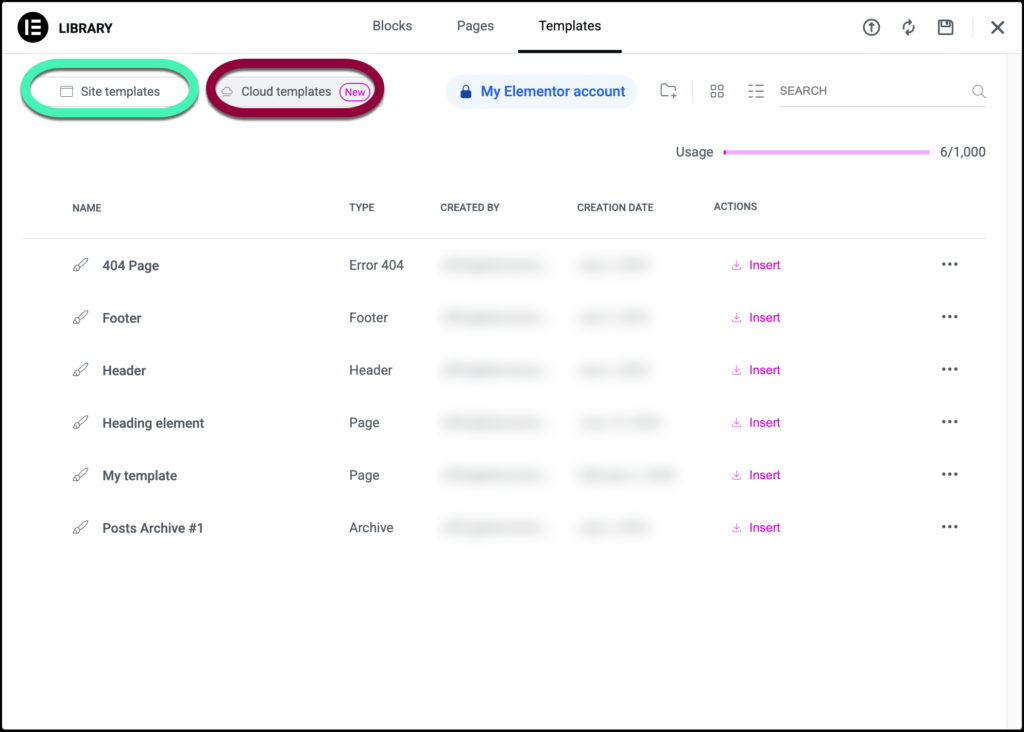Click the new folder icon
The width and height of the screenshot is (1024, 732).
pos(669,91)
